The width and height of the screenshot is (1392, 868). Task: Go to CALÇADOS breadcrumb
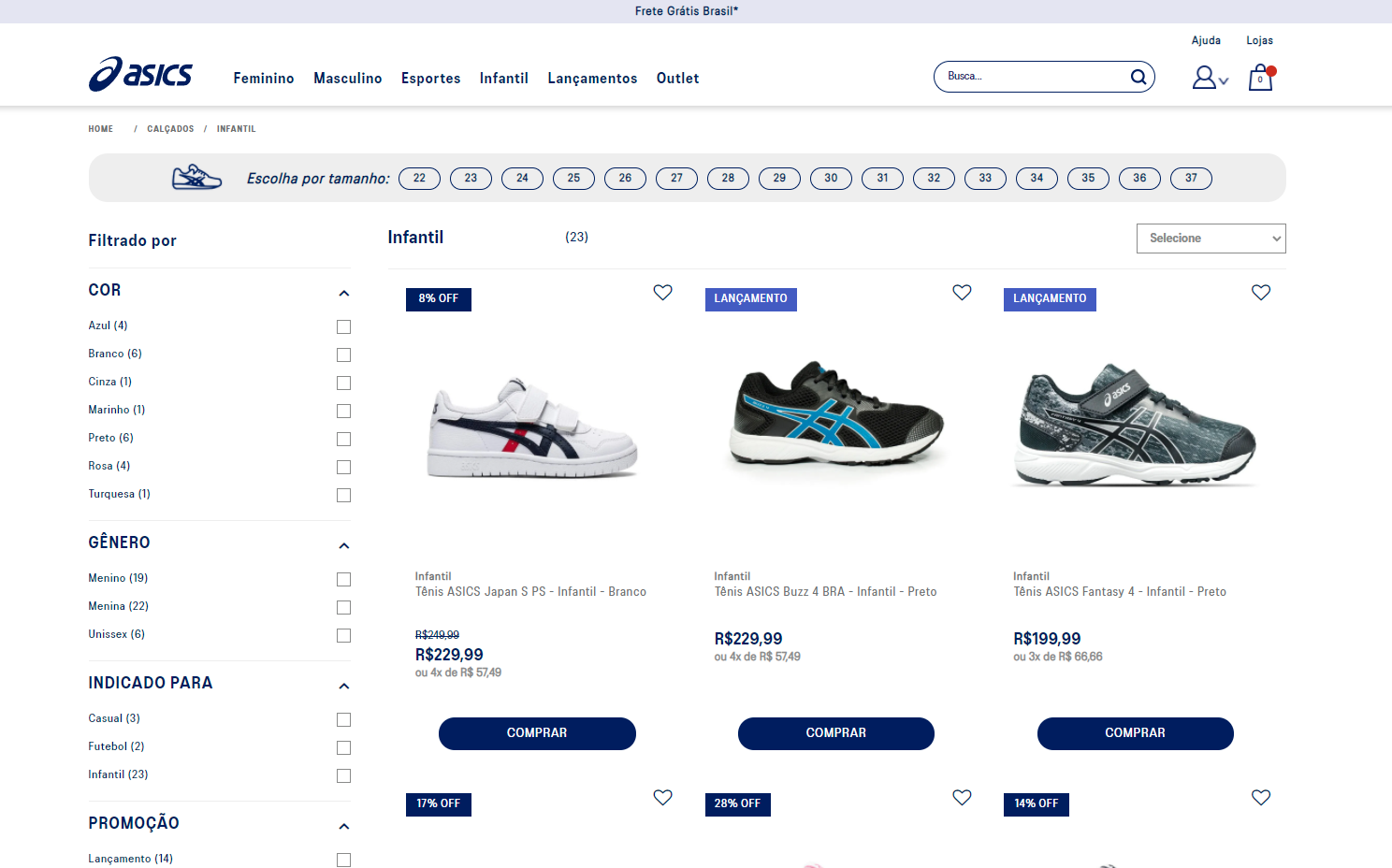click(170, 129)
